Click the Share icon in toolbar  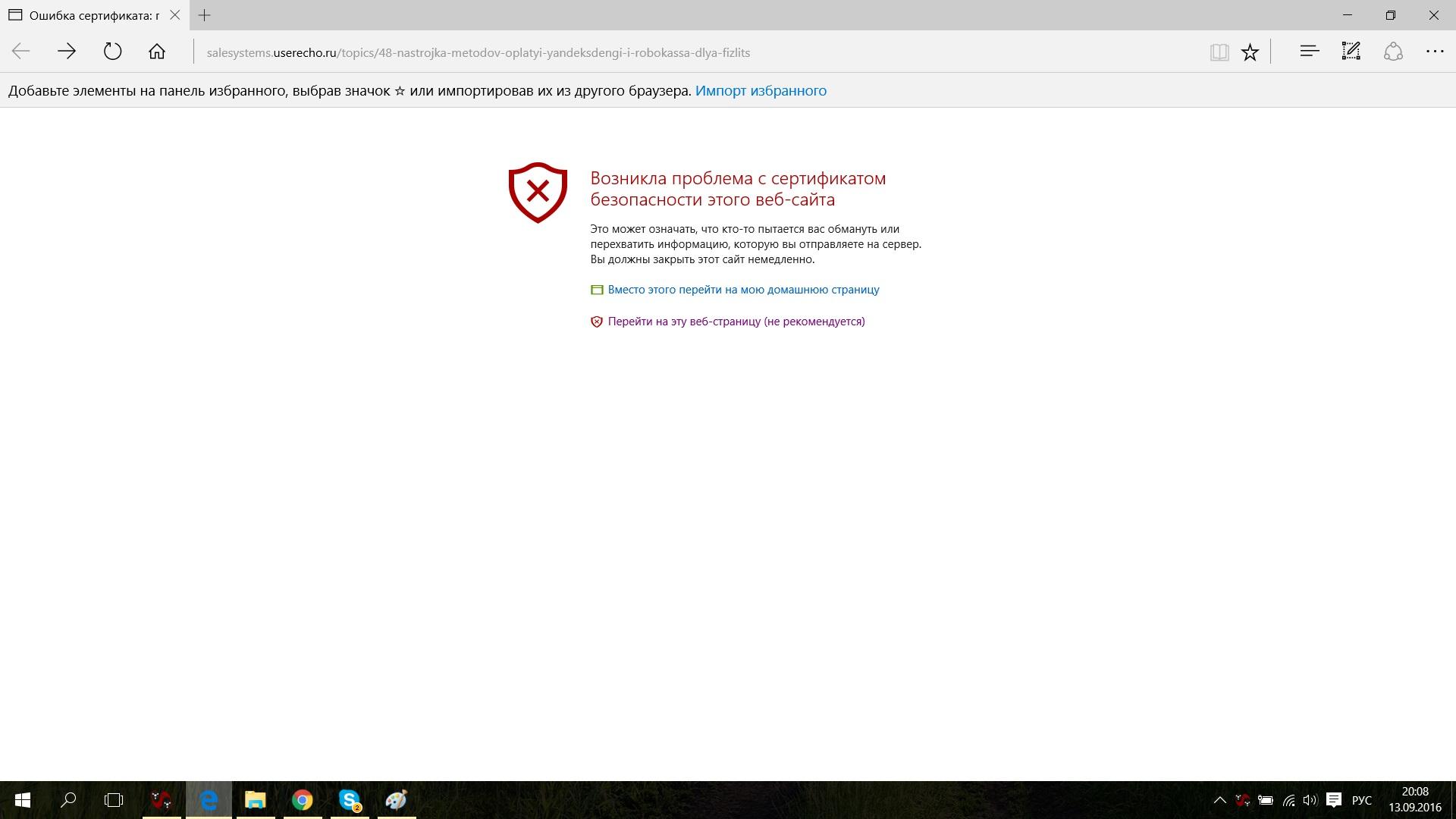(x=1393, y=52)
